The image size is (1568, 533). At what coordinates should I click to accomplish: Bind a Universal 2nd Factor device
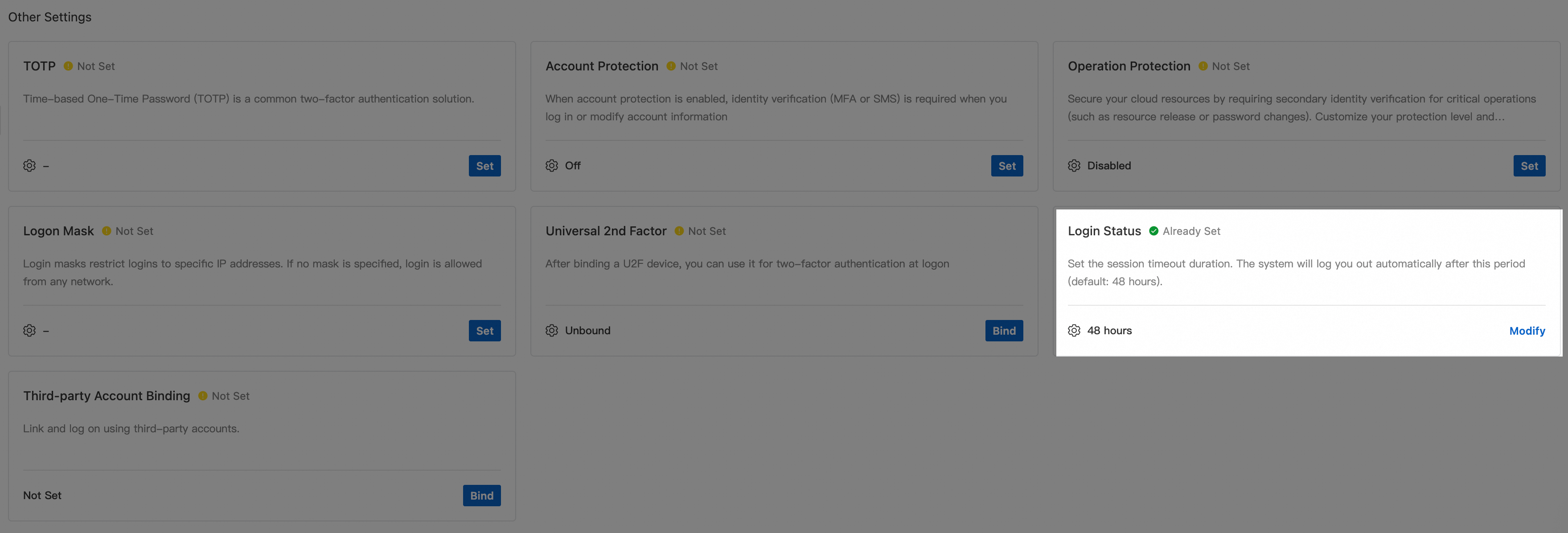click(x=1004, y=330)
